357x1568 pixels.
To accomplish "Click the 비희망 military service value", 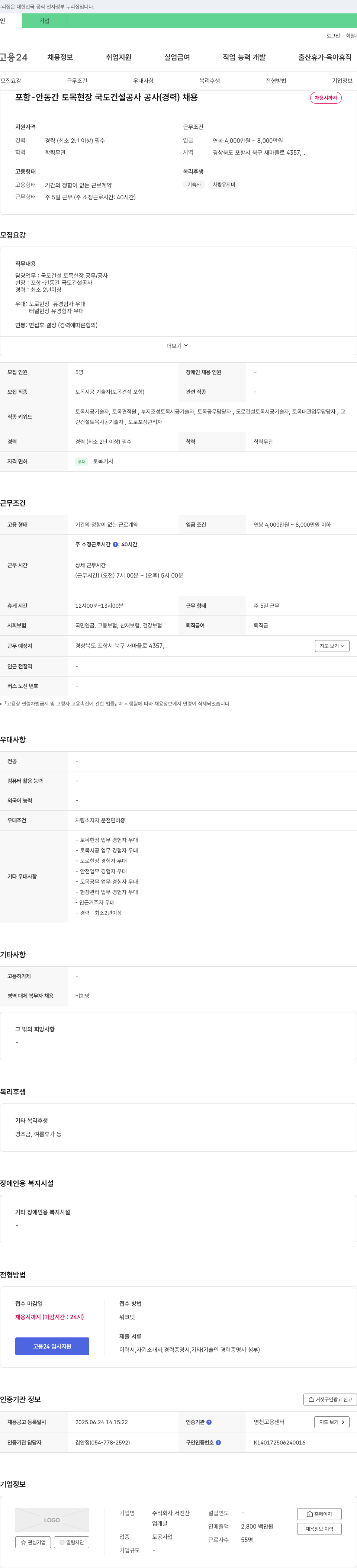I will [82, 996].
